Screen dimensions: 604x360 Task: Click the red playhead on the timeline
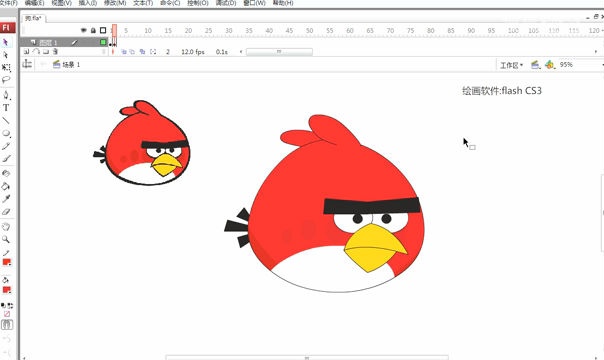click(x=114, y=30)
